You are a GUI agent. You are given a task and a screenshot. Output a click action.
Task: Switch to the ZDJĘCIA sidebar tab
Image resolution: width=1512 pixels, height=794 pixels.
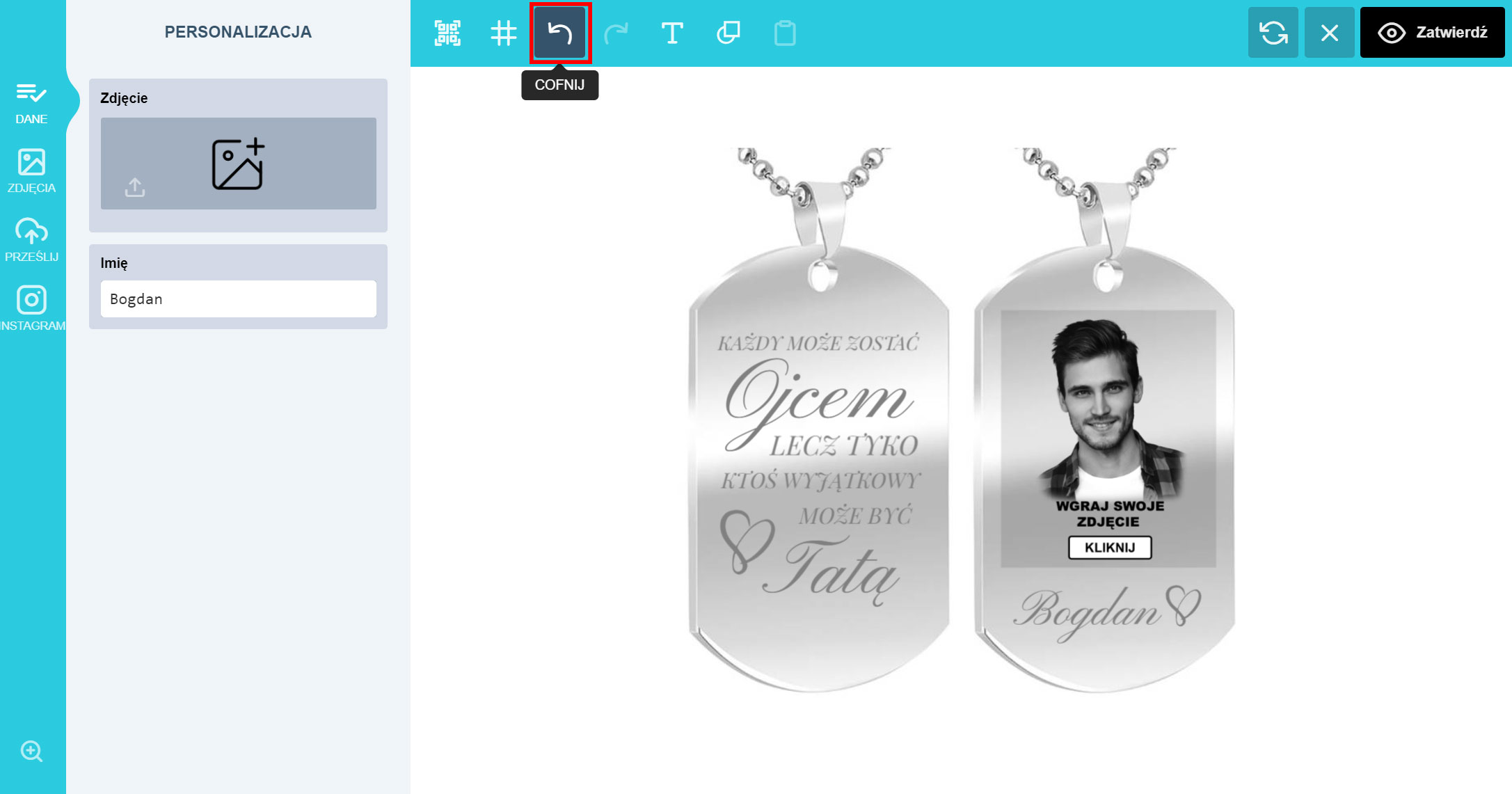coord(31,171)
